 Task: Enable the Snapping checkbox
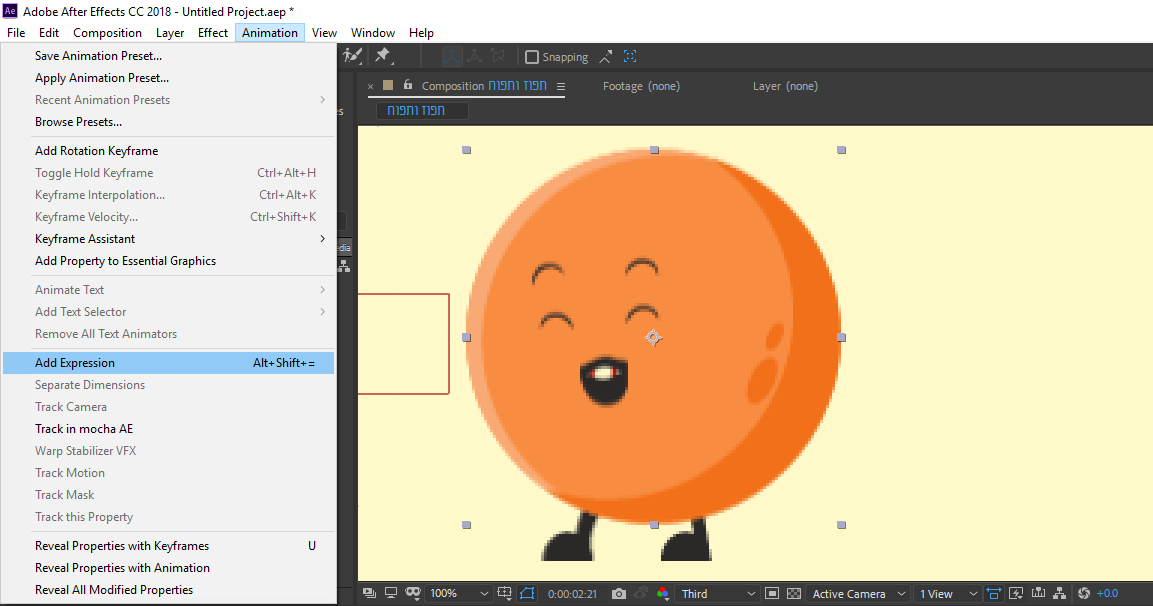(532, 57)
